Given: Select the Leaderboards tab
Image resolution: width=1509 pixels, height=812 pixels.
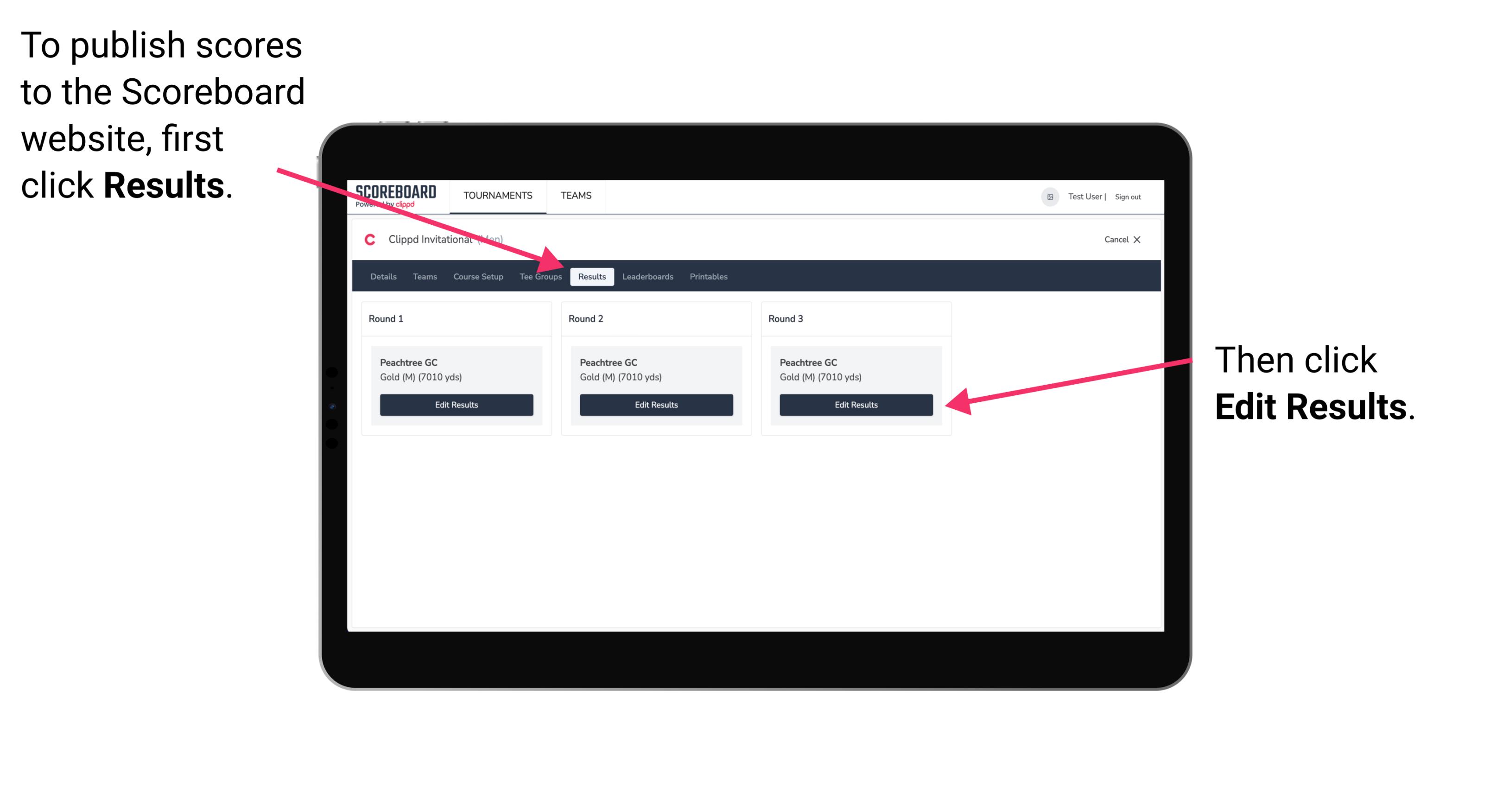Looking at the screenshot, I should (x=648, y=276).
